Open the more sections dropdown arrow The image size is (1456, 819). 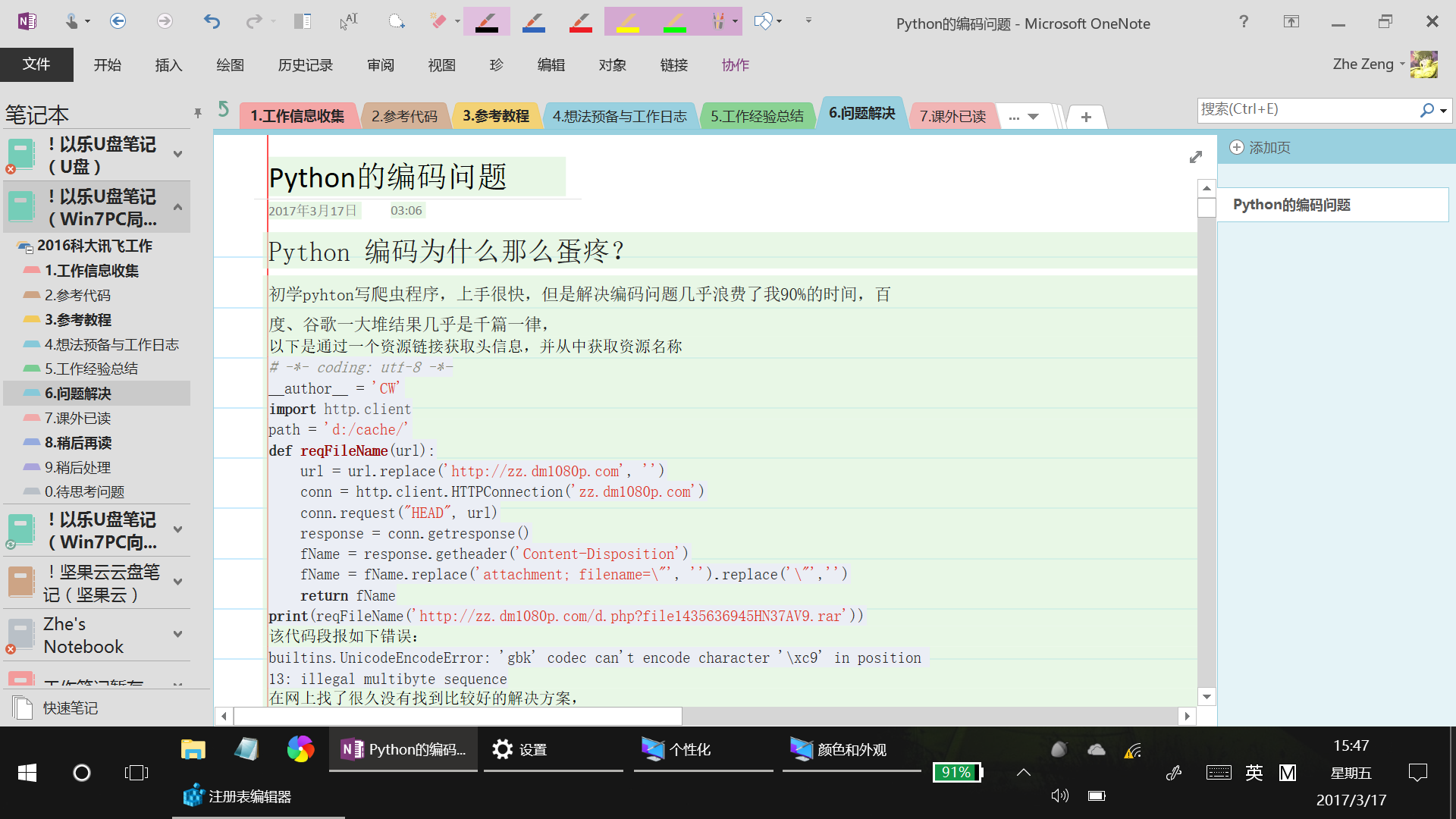tap(1033, 117)
